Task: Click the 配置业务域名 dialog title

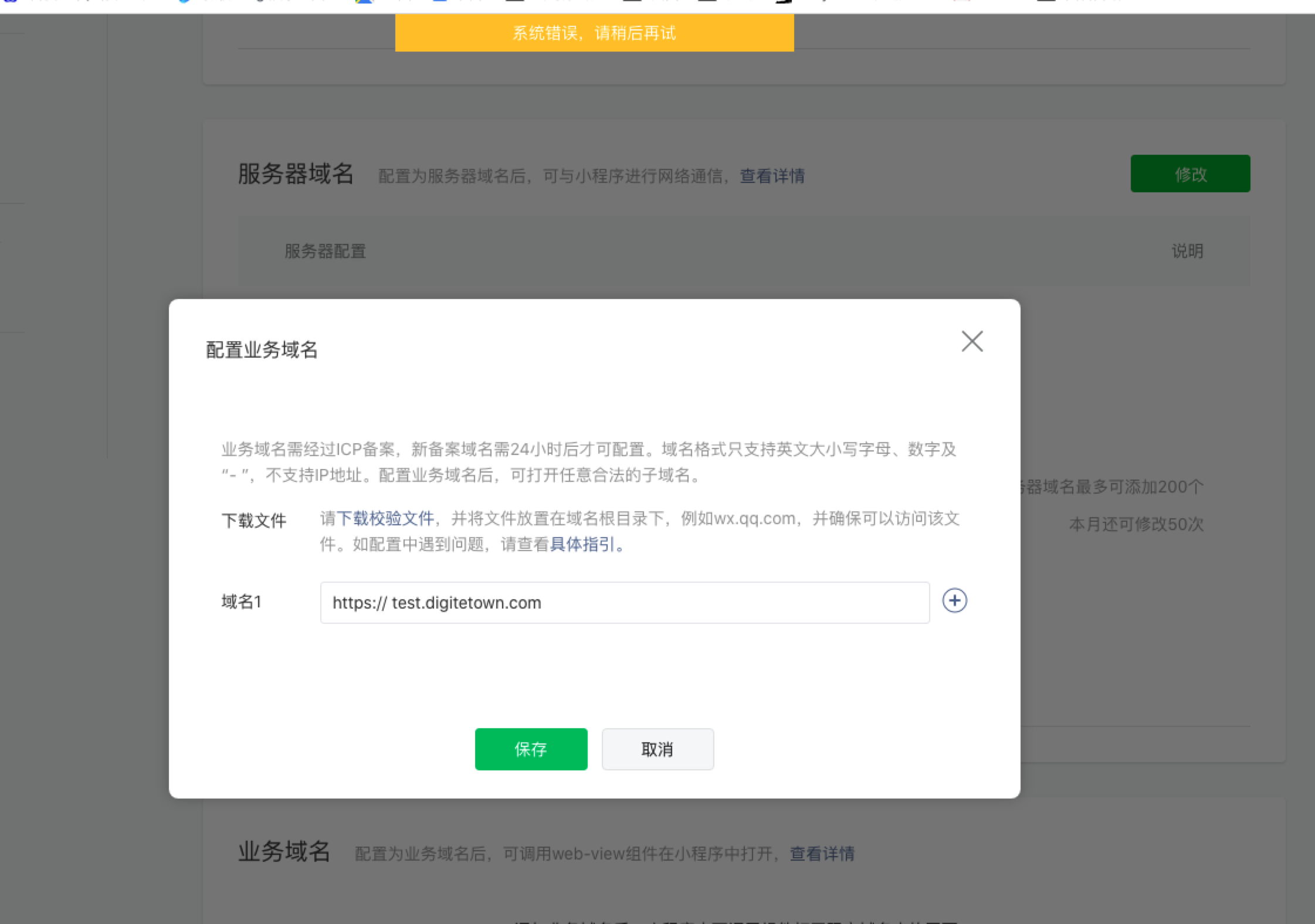Action: pos(262,350)
